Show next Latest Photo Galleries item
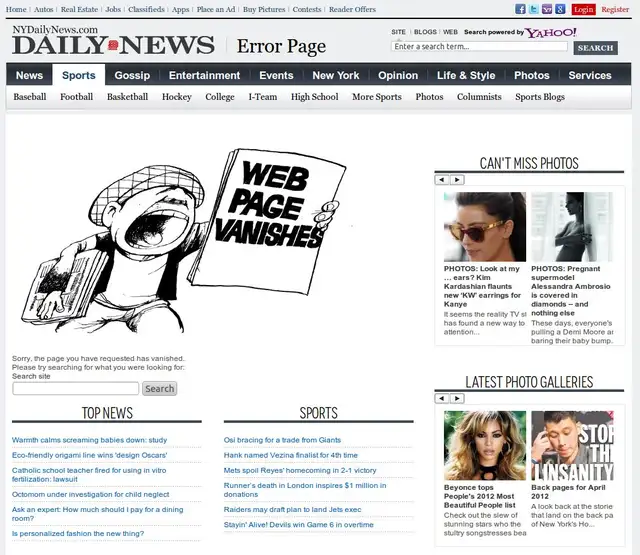The image size is (640, 555). (457, 398)
